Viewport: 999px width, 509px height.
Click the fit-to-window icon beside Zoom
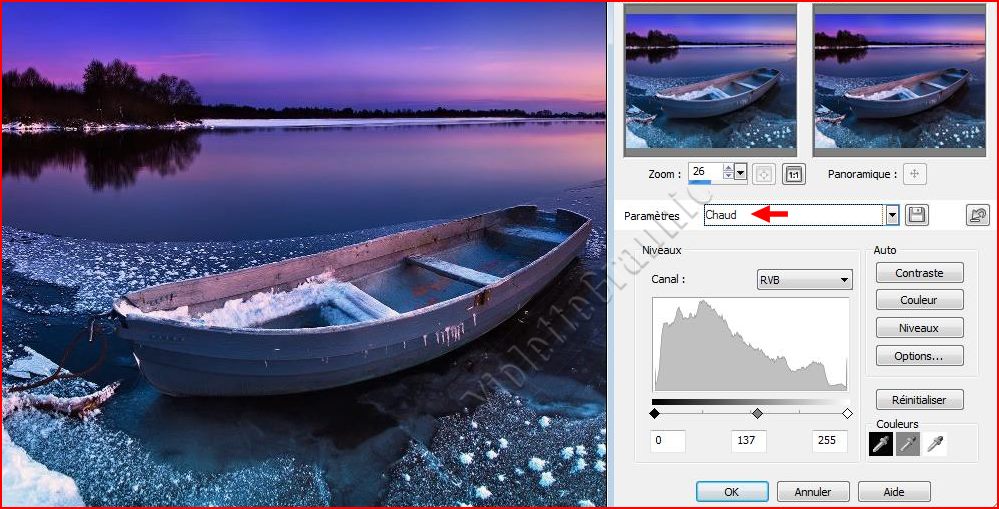point(765,174)
